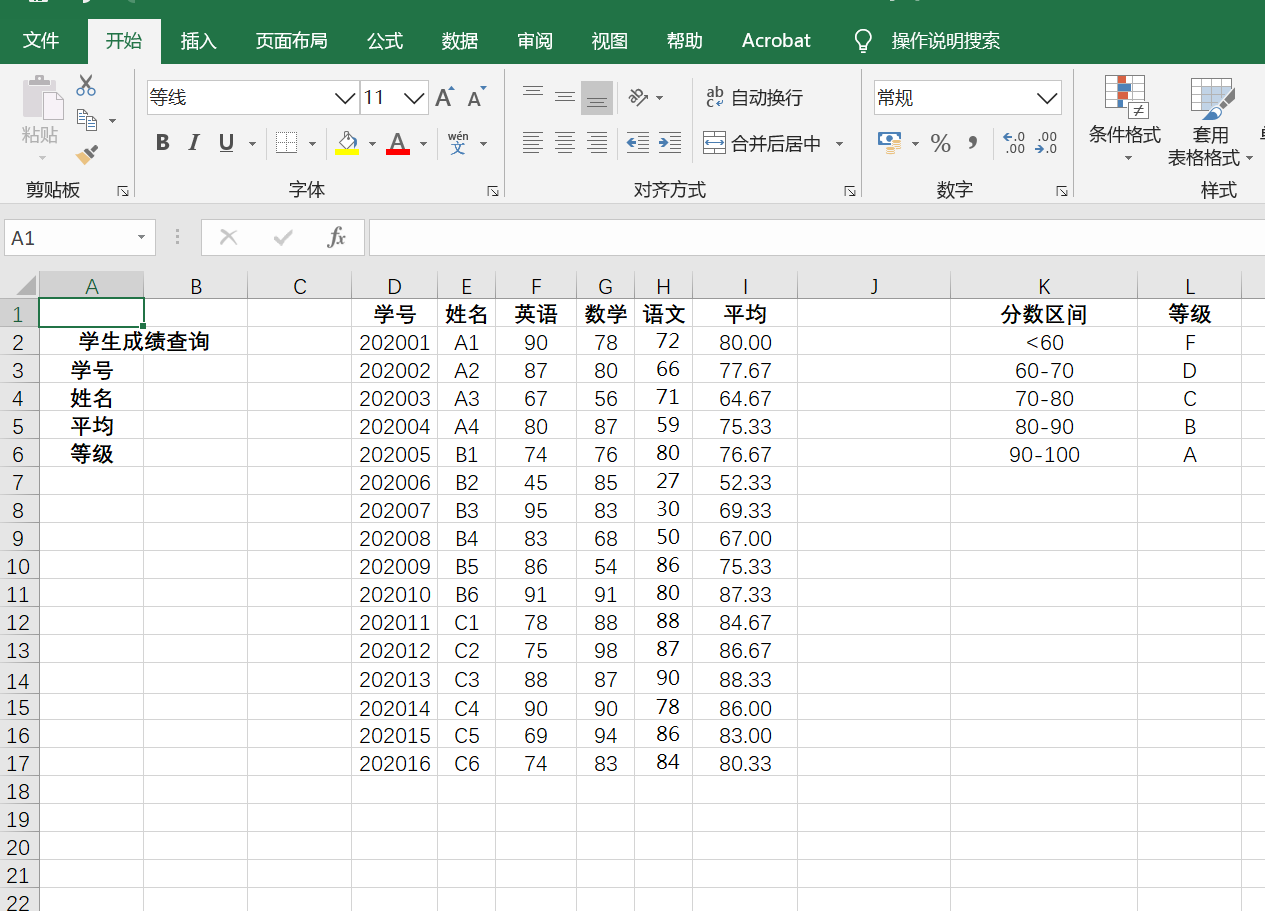Select column D header
Image resolution: width=1265 pixels, height=911 pixels.
(x=395, y=286)
